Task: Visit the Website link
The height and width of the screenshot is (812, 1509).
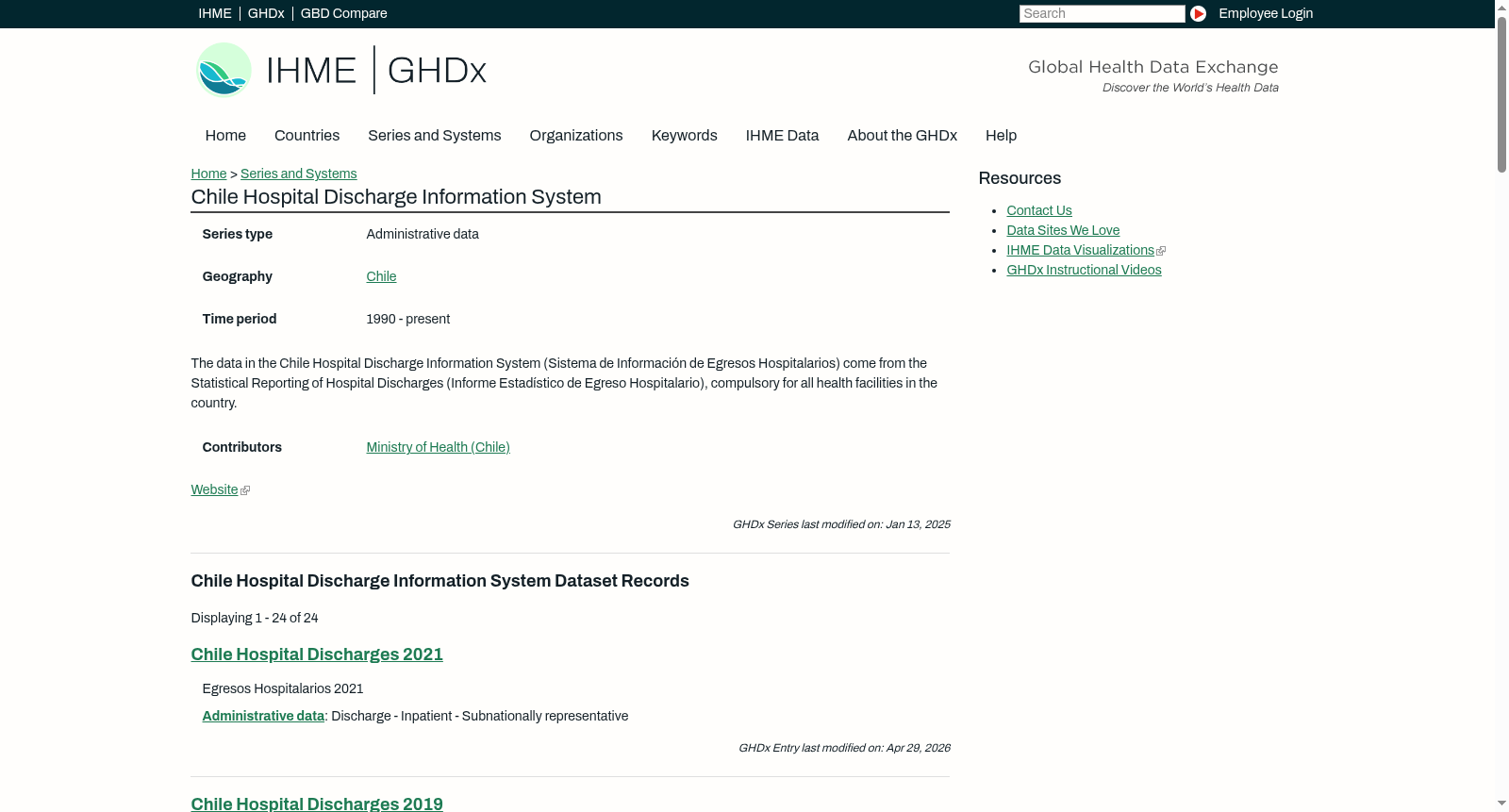Action: tap(214, 489)
